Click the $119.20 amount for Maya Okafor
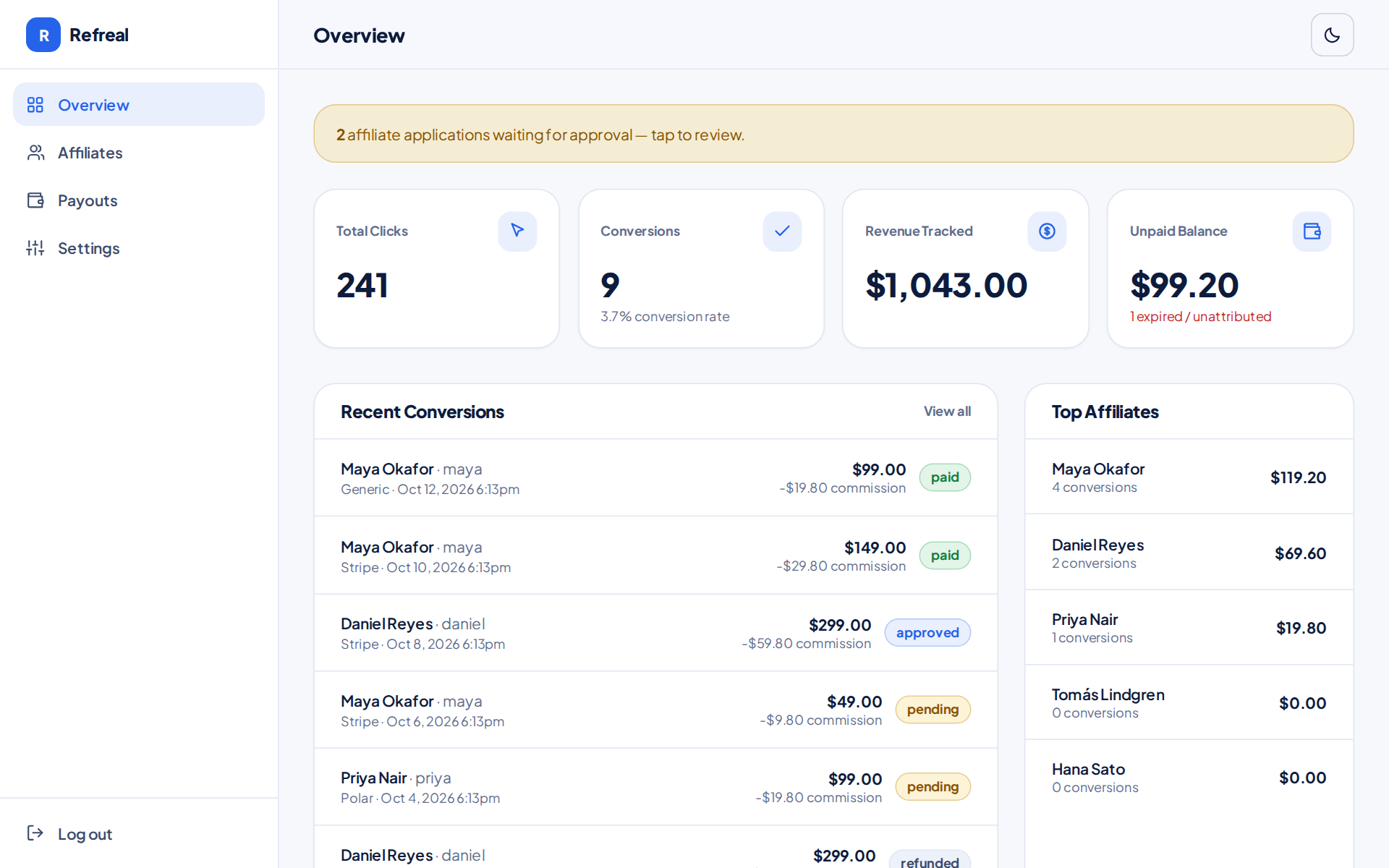 (1298, 477)
